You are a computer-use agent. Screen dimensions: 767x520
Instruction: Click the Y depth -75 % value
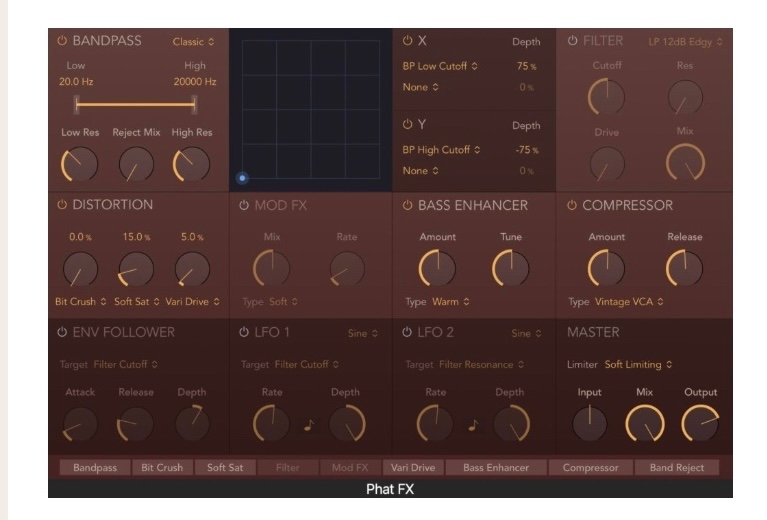[527, 150]
